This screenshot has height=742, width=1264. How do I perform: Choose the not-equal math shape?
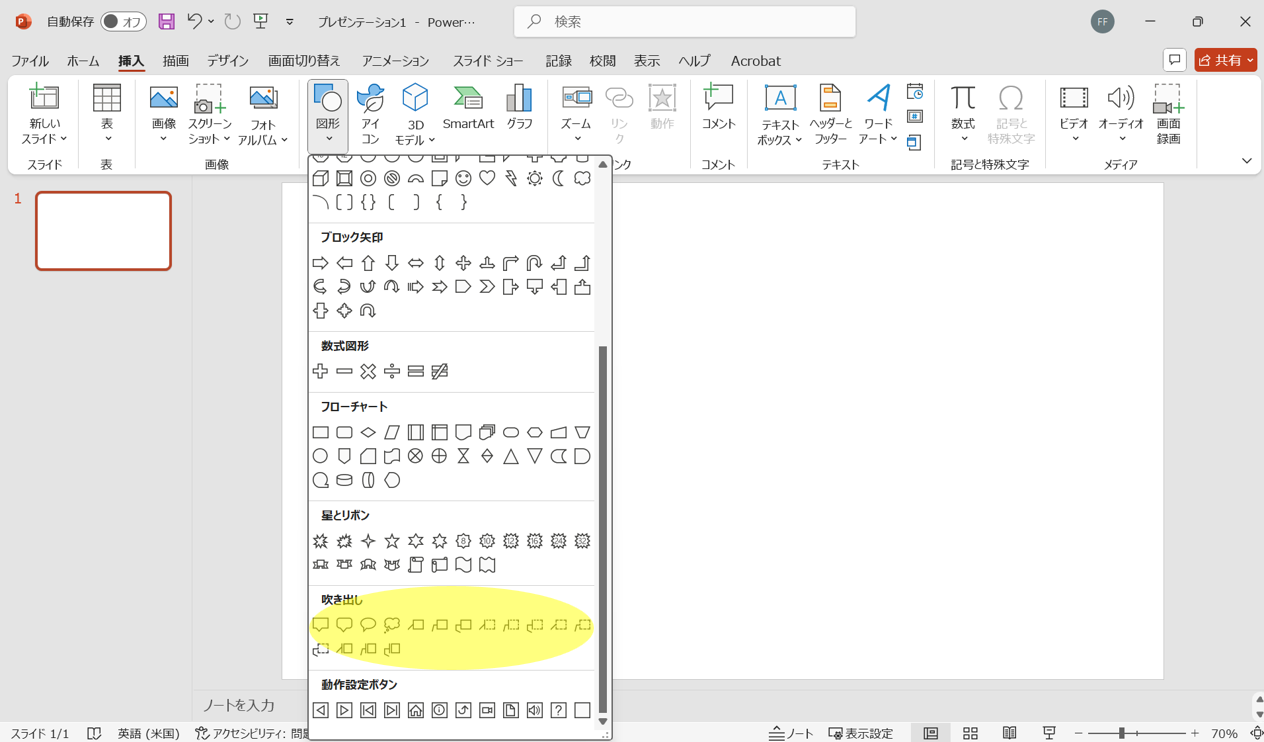coord(440,371)
